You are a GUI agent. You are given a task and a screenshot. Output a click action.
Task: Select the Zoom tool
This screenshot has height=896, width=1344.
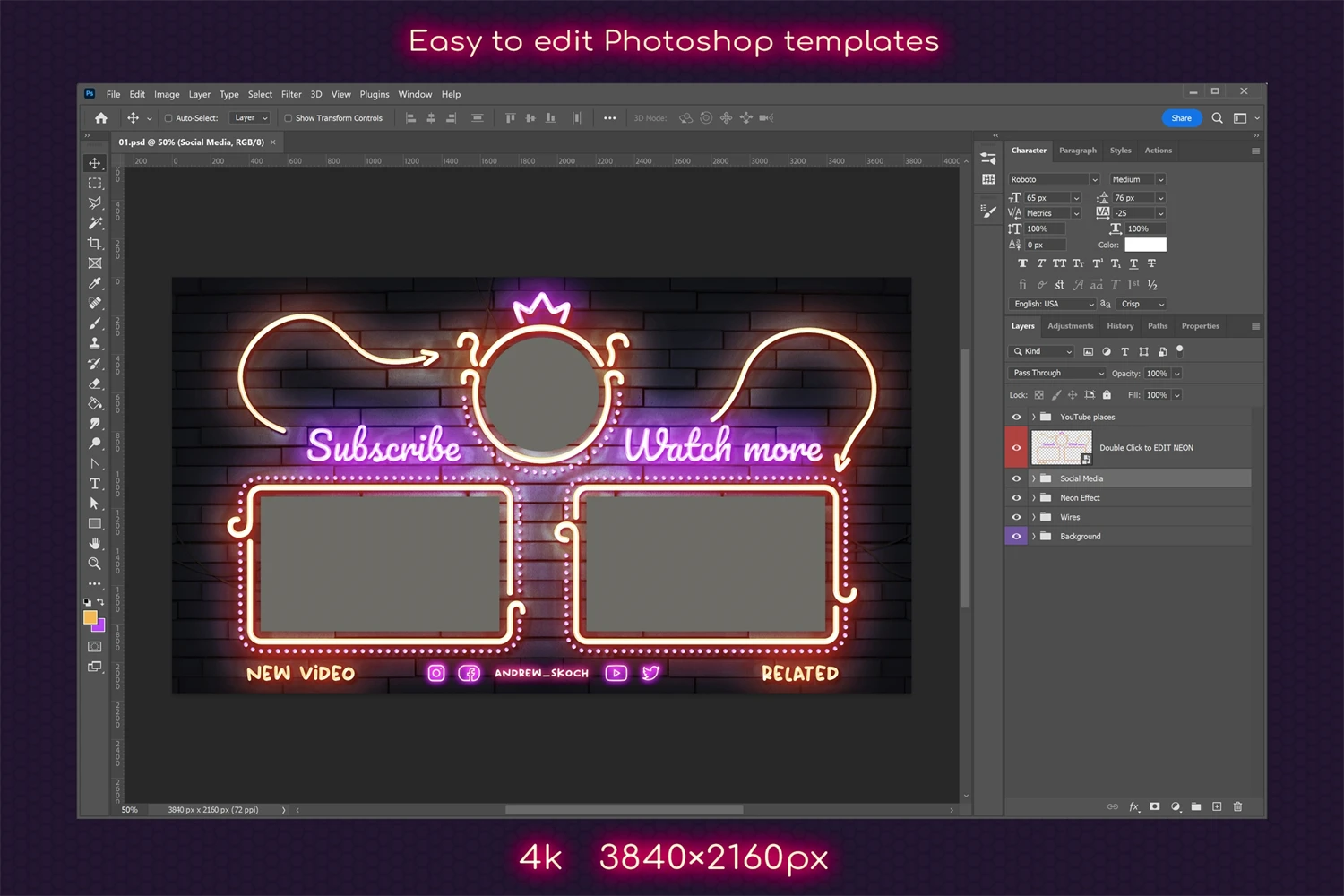95,564
